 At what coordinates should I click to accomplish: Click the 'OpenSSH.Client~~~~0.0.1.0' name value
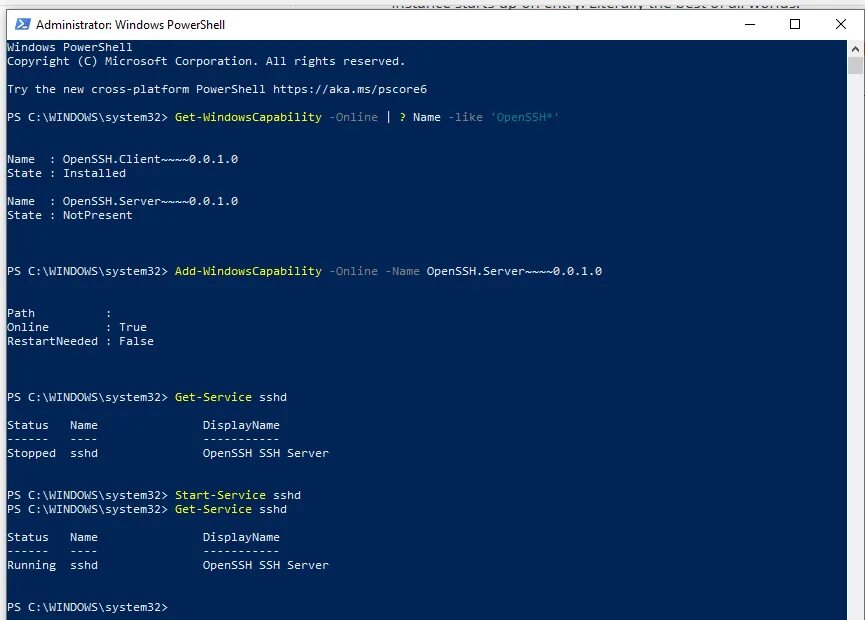150,159
